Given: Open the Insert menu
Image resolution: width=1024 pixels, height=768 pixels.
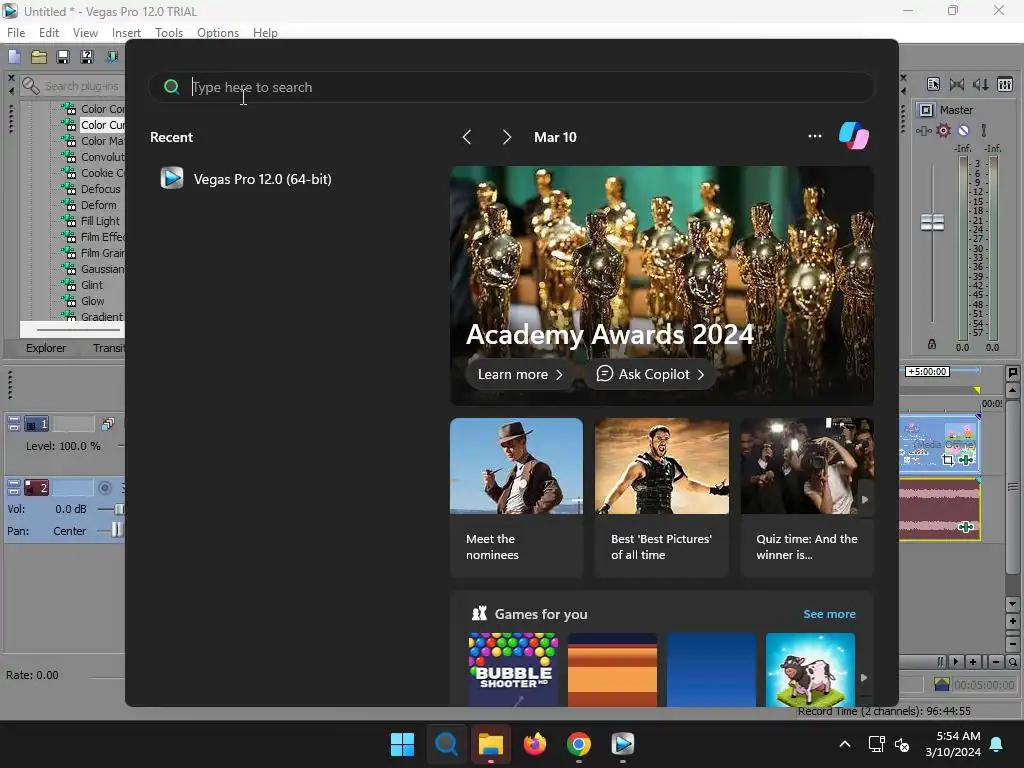Looking at the screenshot, I should [x=126, y=33].
